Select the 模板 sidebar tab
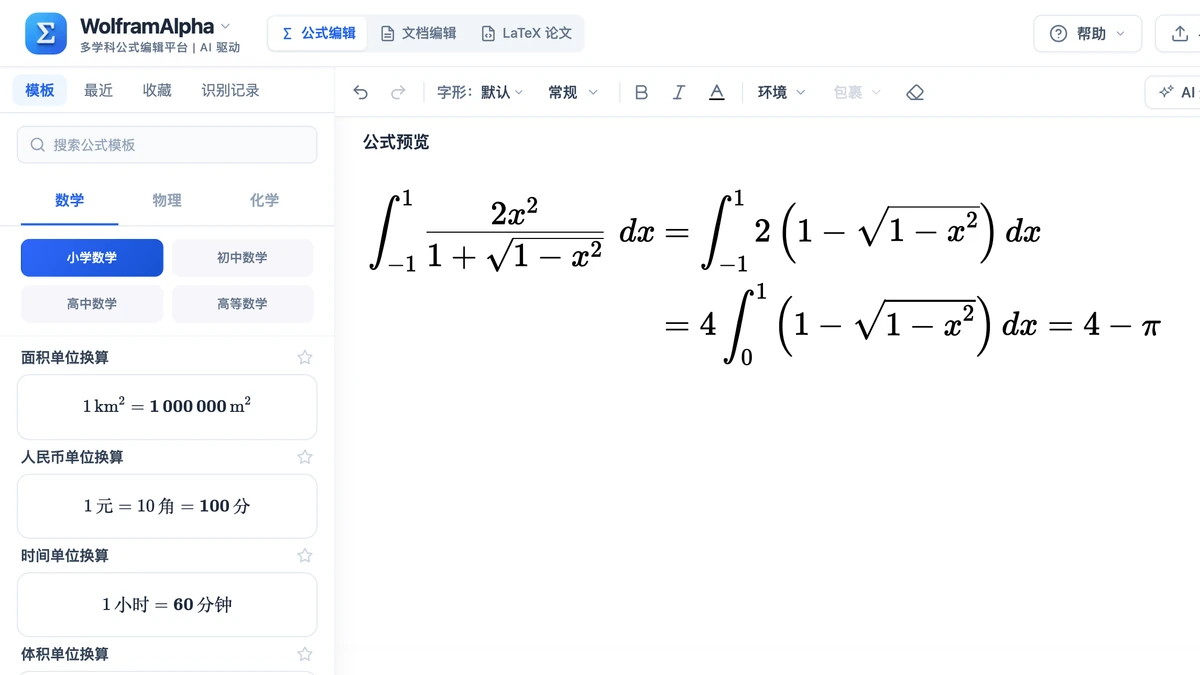 pos(40,90)
